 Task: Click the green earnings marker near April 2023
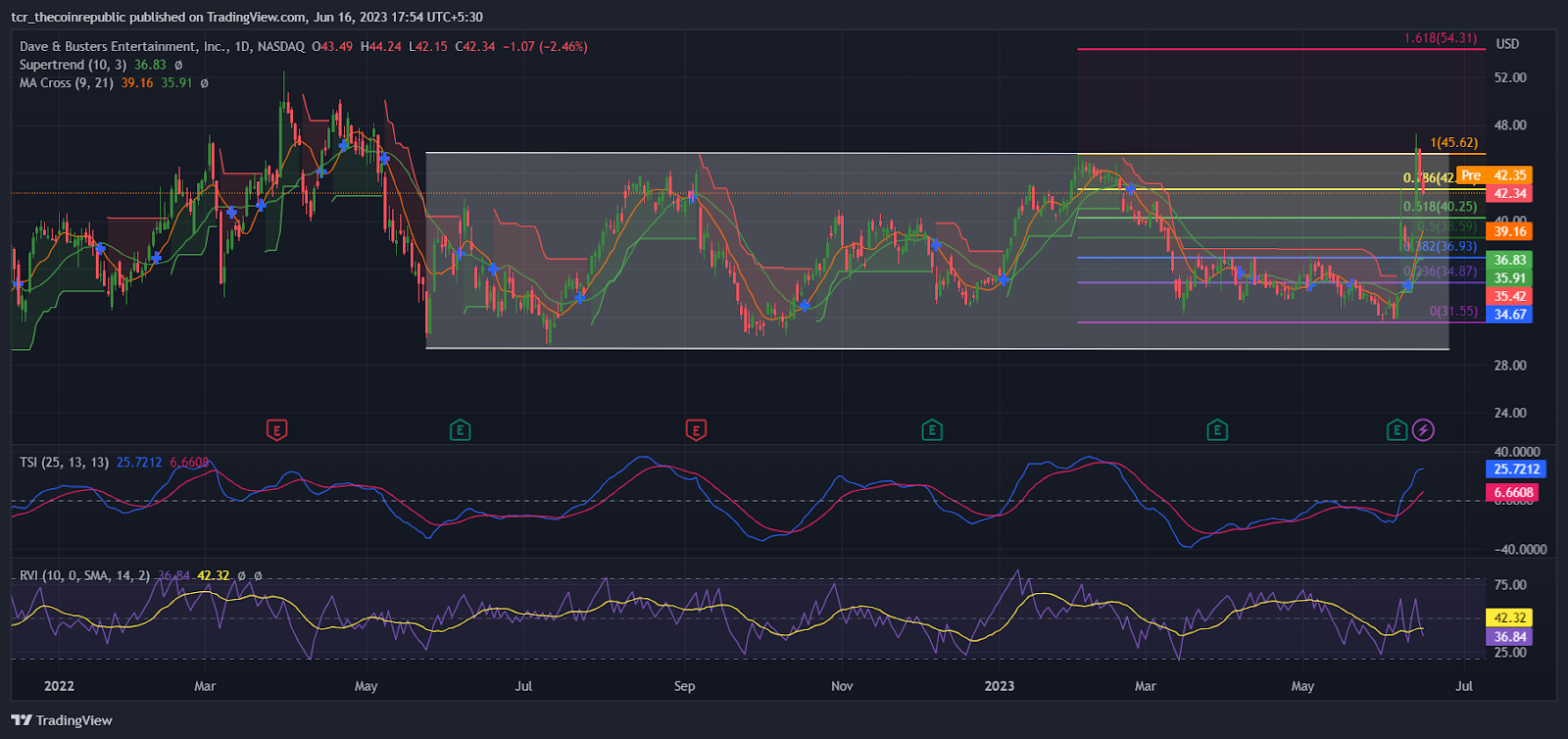click(1217, 429)
